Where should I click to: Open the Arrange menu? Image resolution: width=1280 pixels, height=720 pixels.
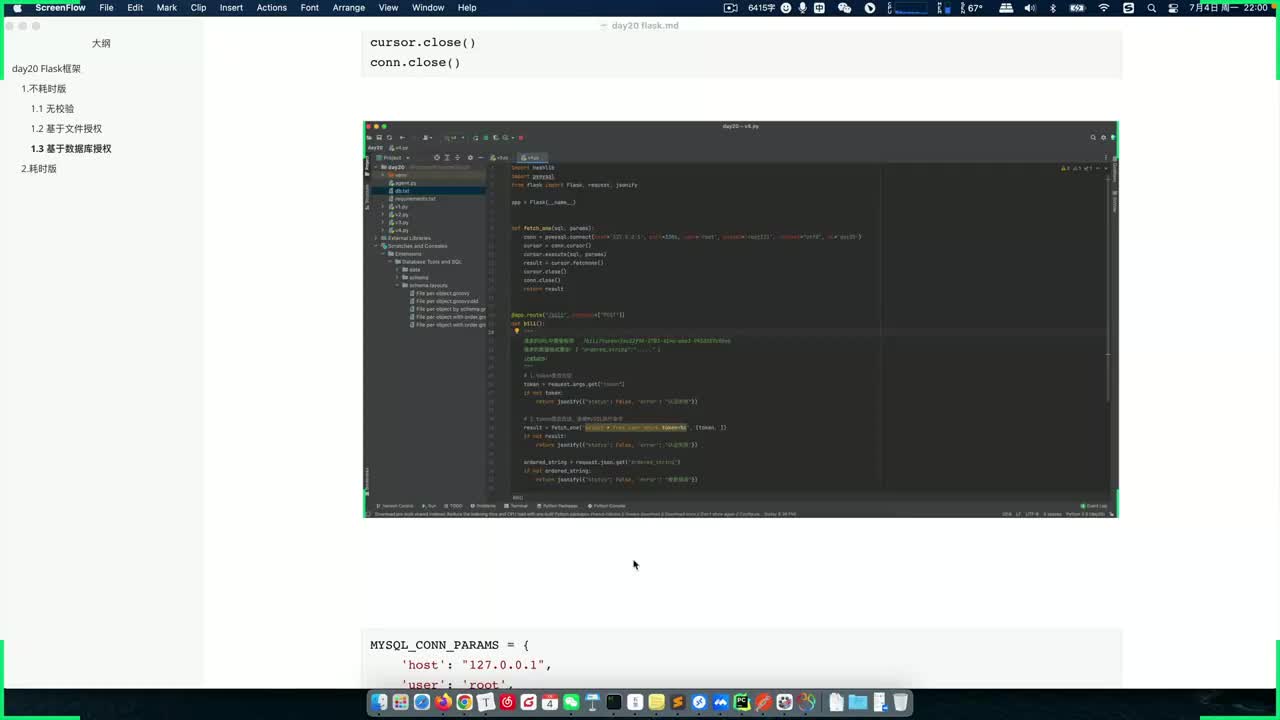[348, 7]
